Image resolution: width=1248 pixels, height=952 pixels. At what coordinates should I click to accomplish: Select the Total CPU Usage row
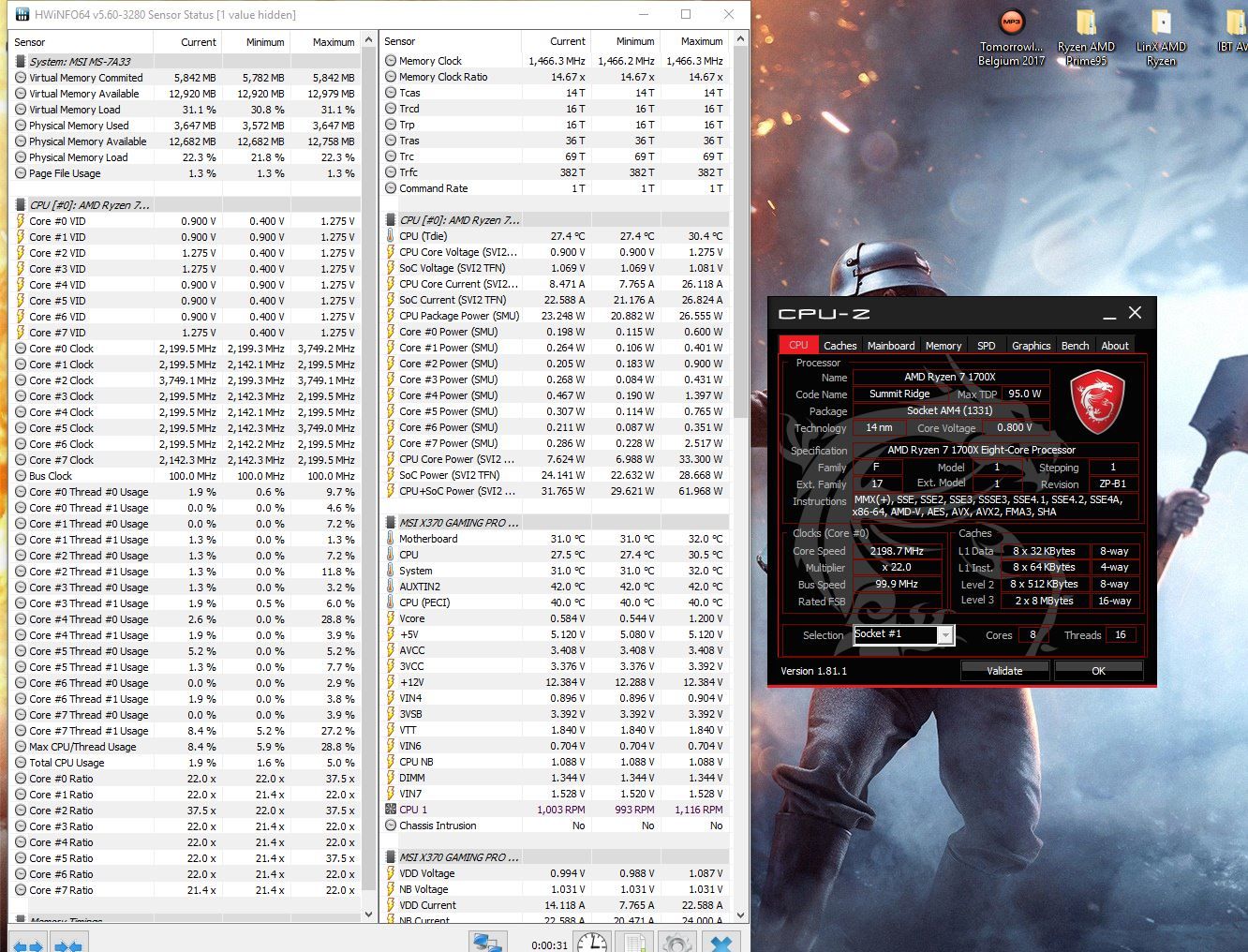click(185, 763)
